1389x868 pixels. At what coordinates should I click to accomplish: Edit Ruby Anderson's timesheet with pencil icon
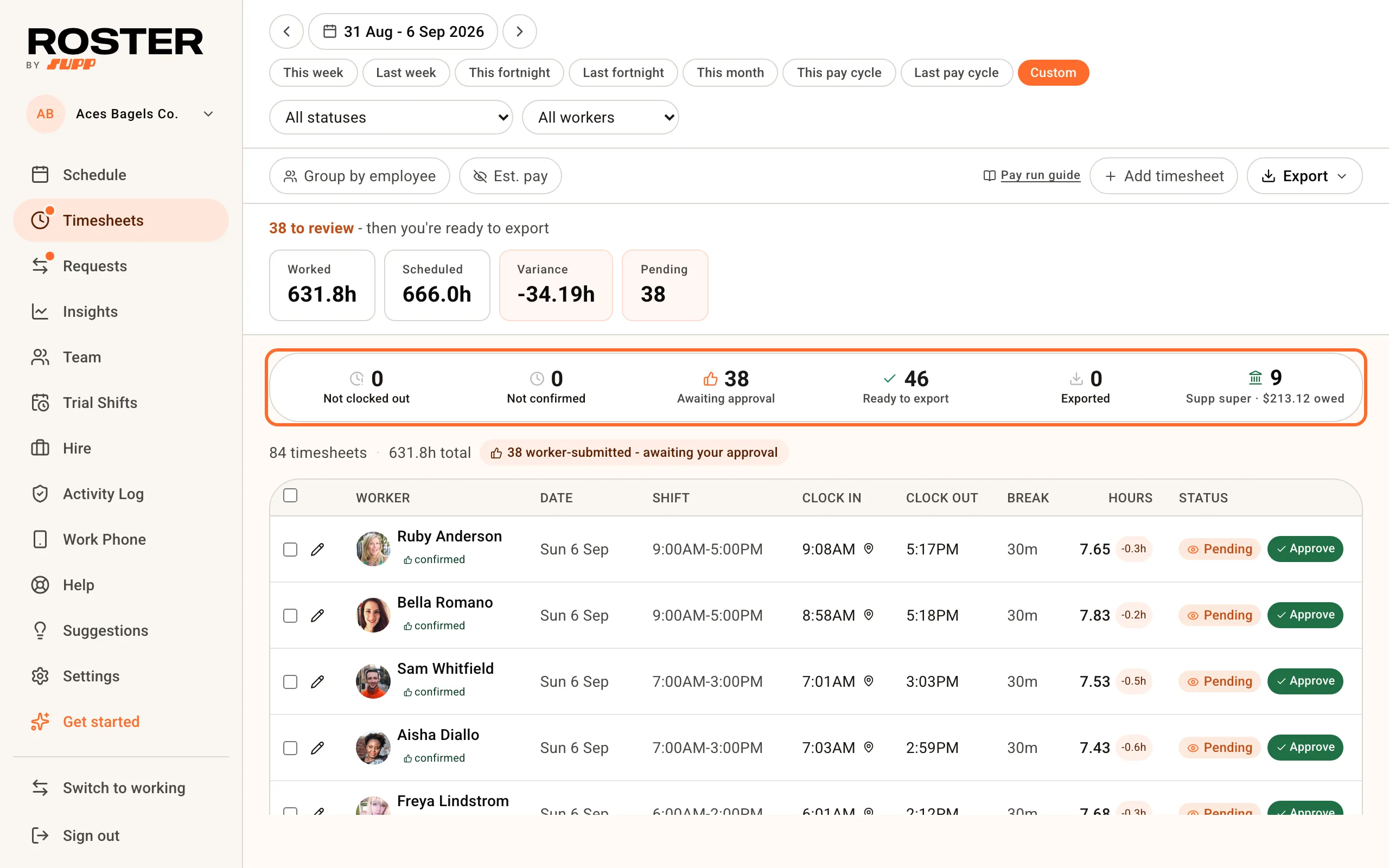tap(317, 550)
